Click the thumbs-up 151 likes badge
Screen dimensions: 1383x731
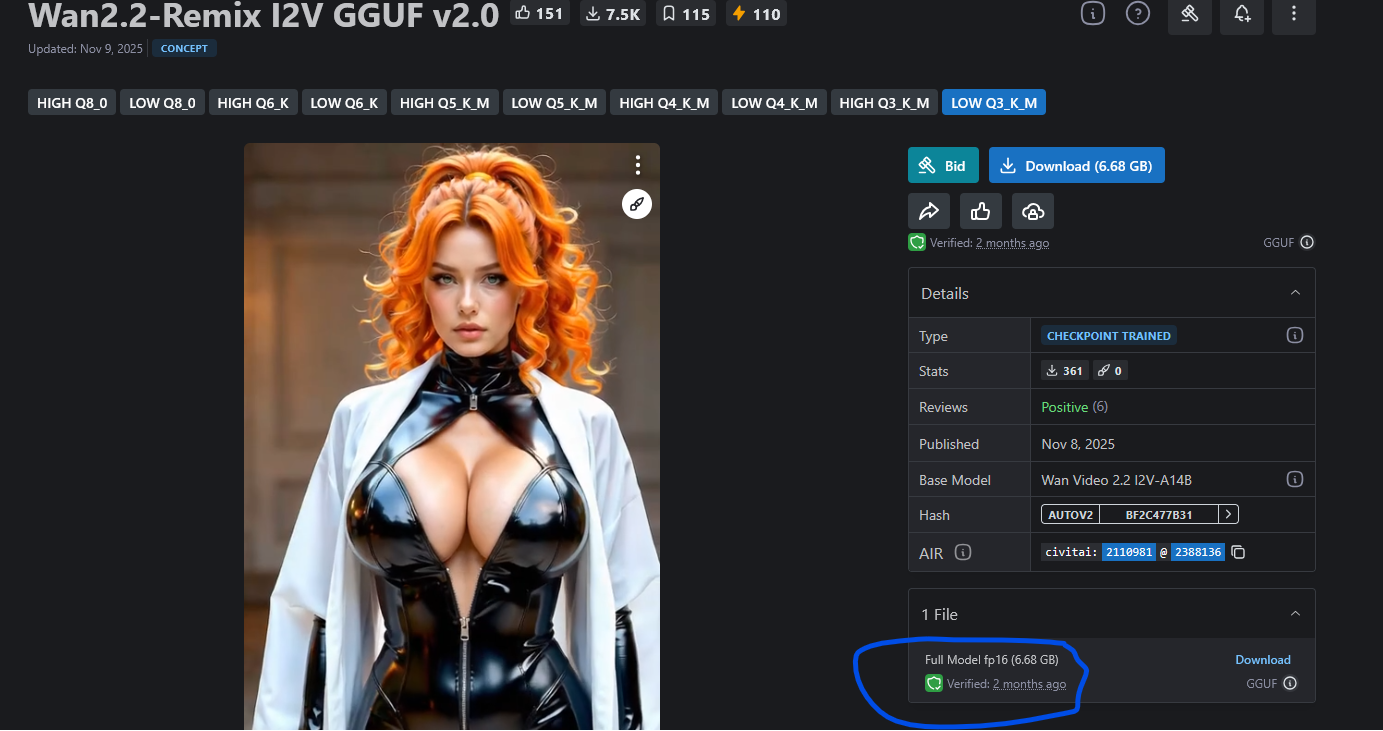539,14
